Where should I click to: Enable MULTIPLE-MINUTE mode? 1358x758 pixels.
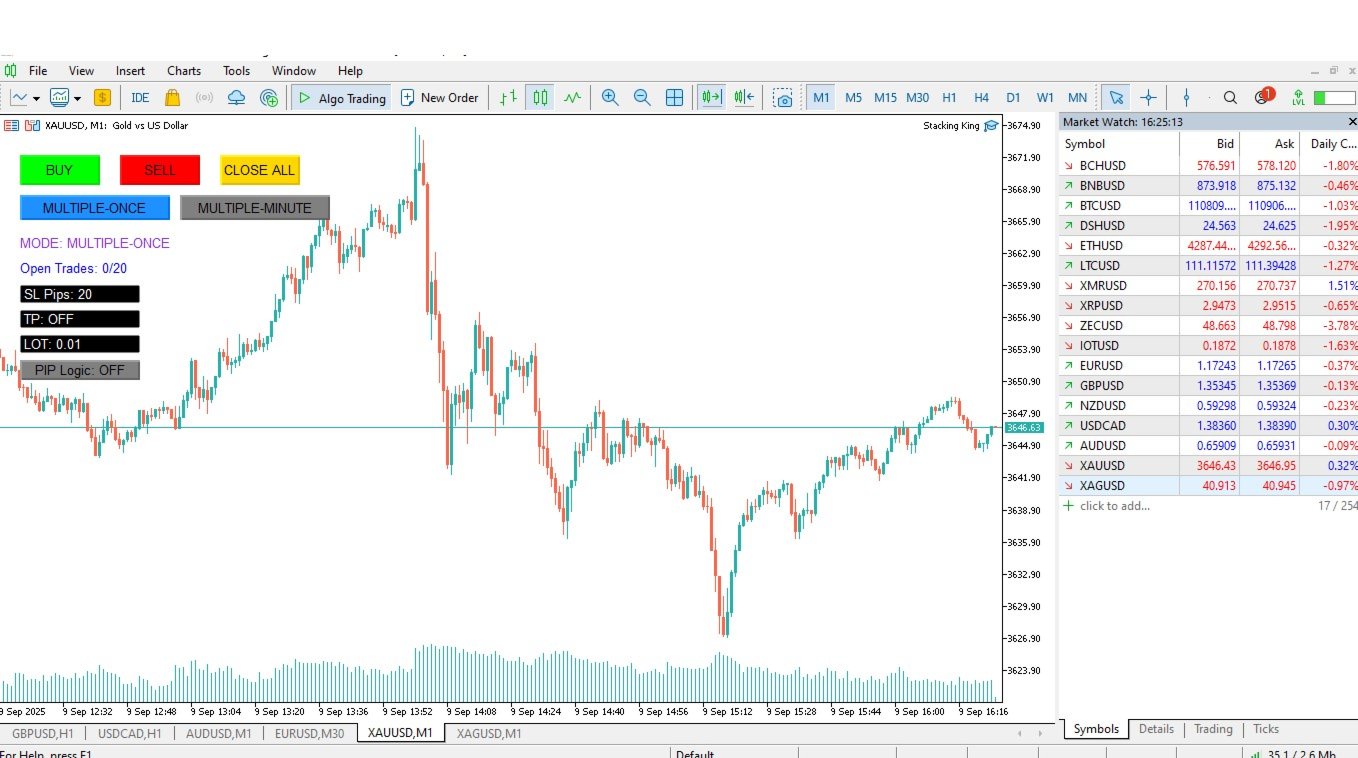255,208
